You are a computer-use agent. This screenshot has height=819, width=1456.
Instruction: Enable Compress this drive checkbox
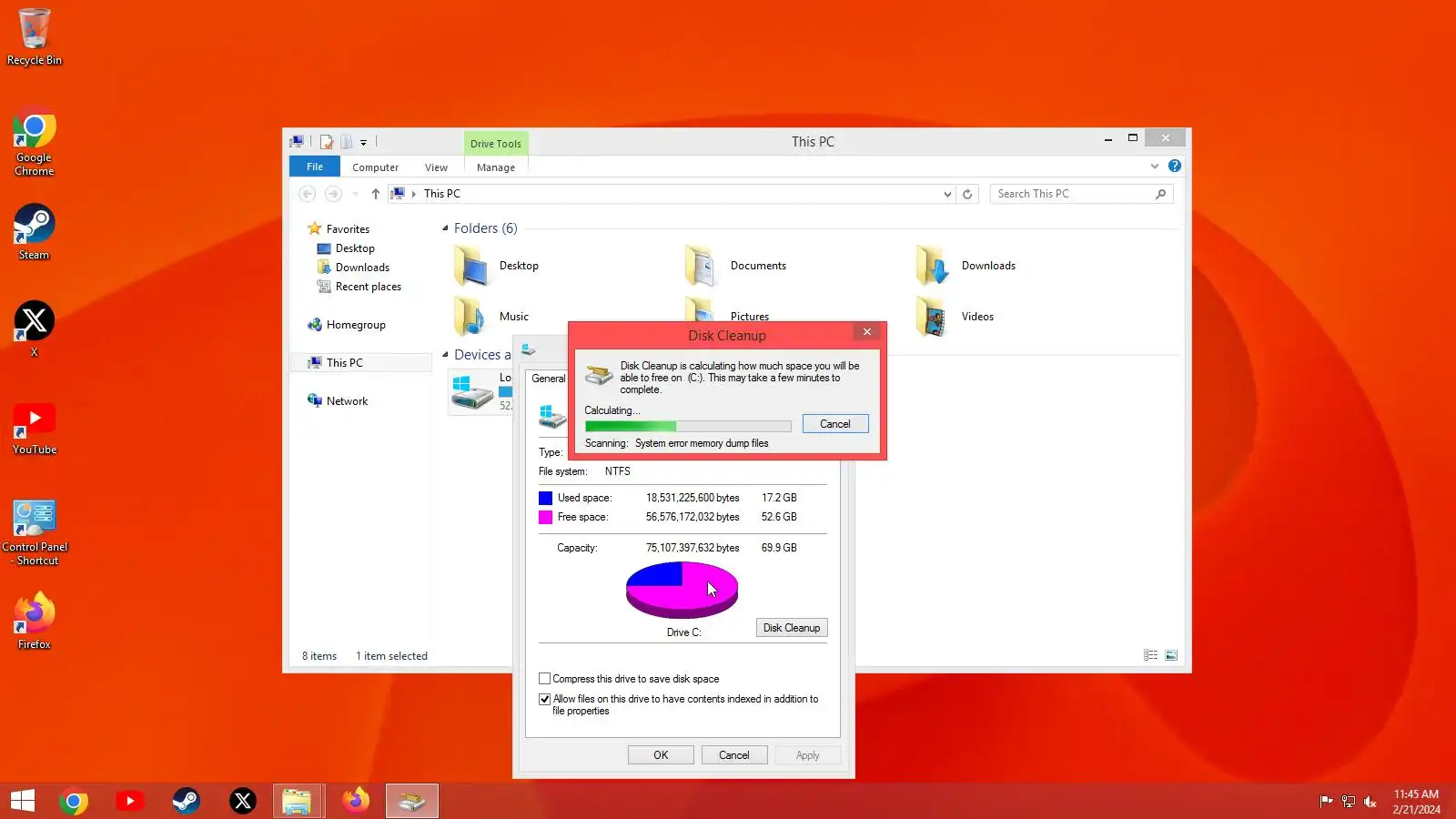(545, 679)
